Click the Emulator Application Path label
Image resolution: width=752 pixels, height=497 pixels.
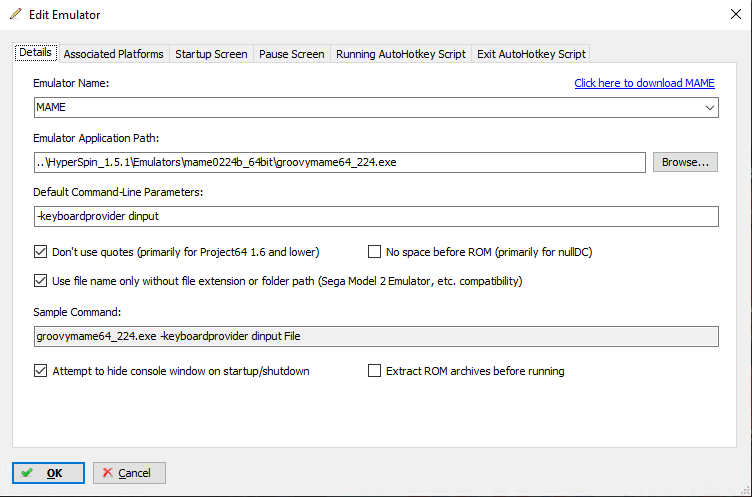point(96,138)
